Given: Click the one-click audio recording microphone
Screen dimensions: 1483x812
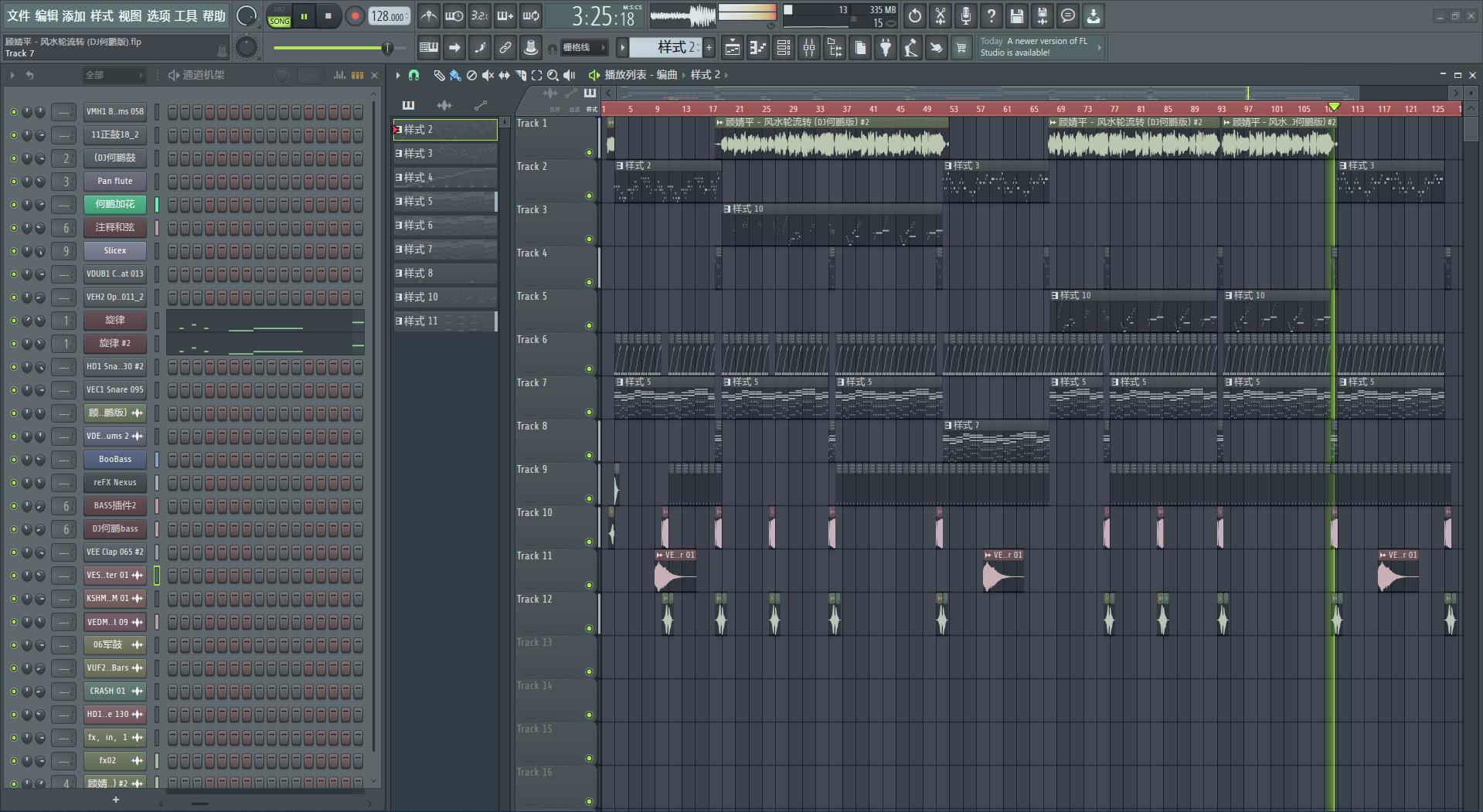Looking at the screenshot, I should coord(966,15).
